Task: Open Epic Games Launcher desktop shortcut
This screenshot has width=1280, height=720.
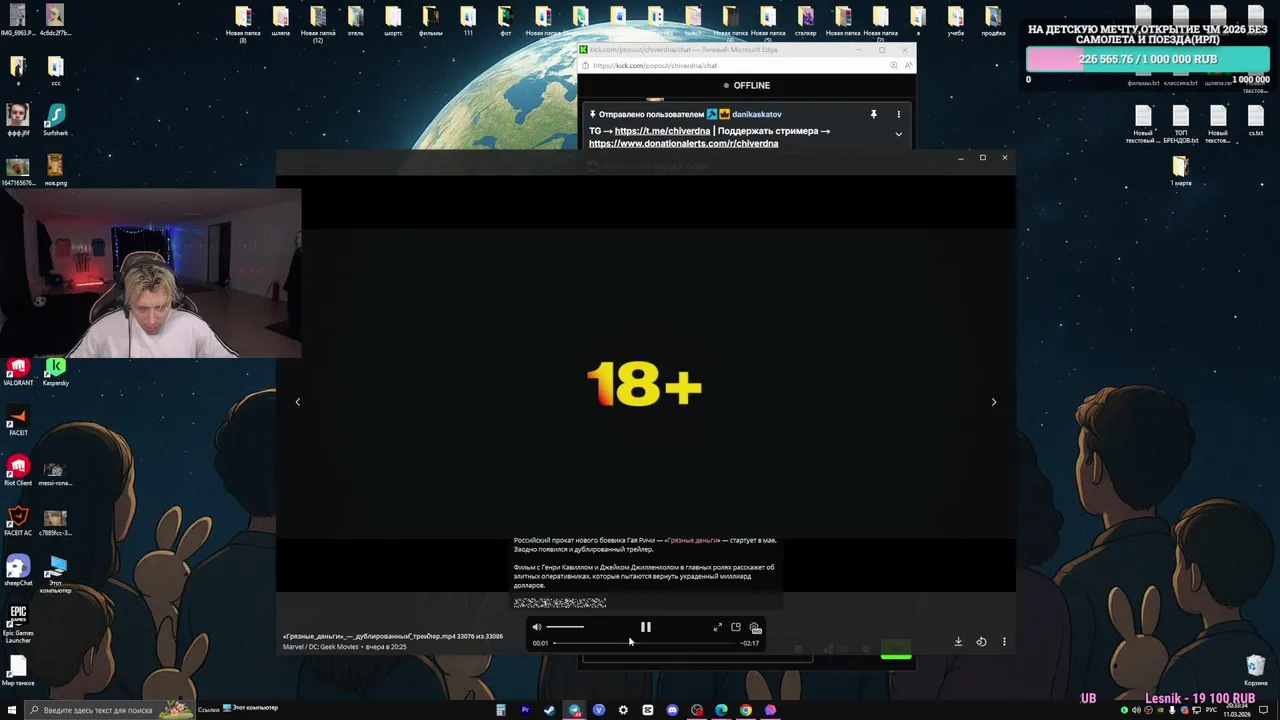Action: coord(18,623)
